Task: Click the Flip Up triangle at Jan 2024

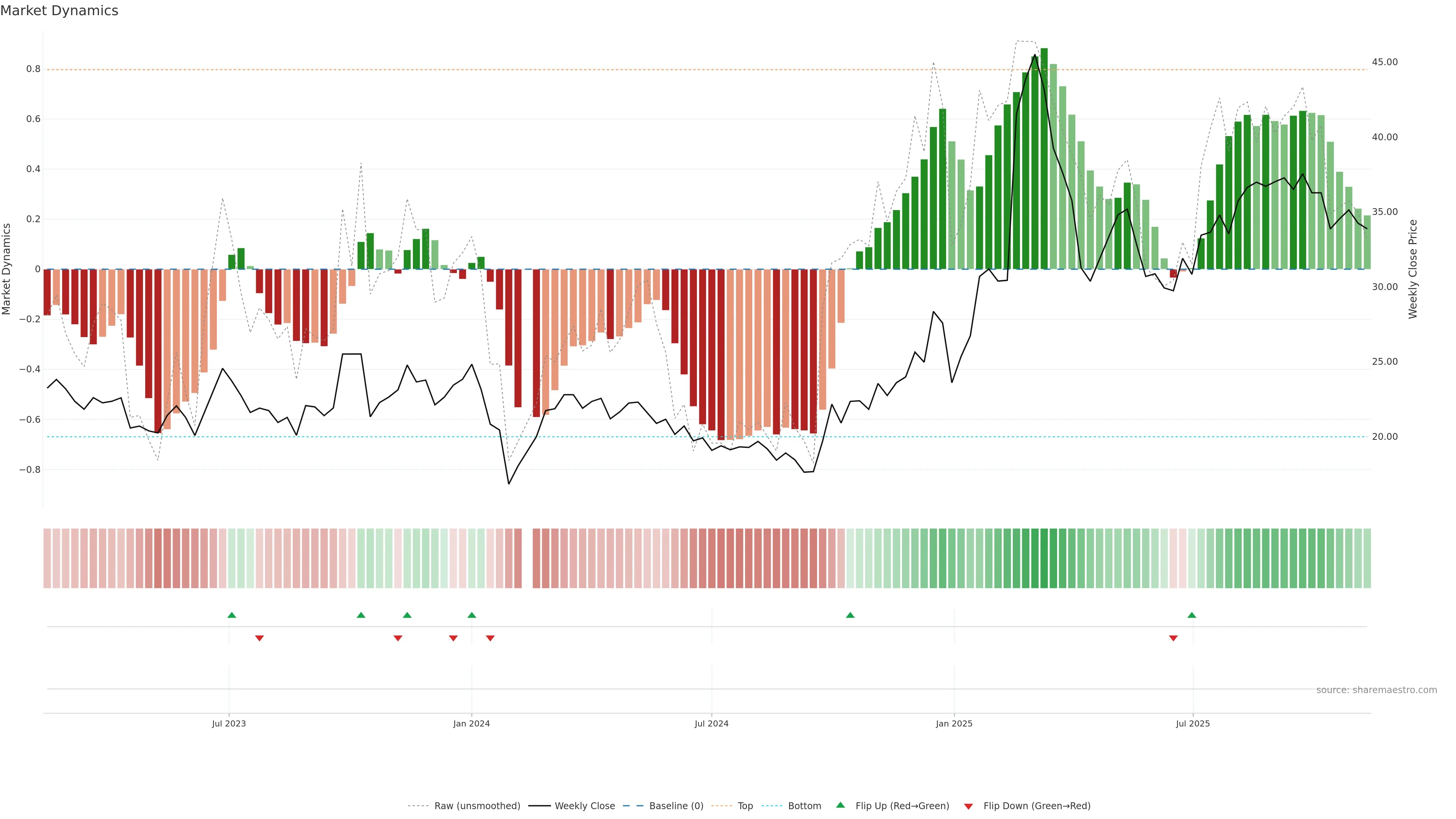Action: click(x=472, y=615)
